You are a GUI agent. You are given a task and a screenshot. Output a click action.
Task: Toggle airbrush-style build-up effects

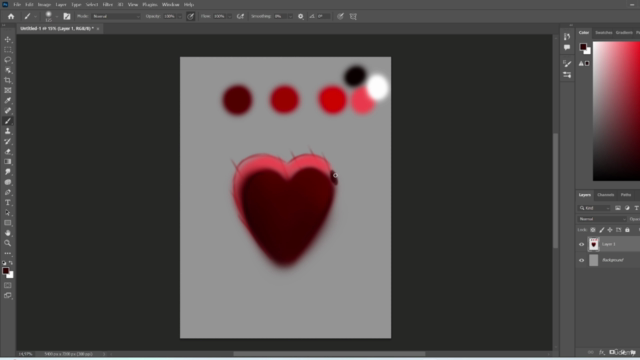240,16
